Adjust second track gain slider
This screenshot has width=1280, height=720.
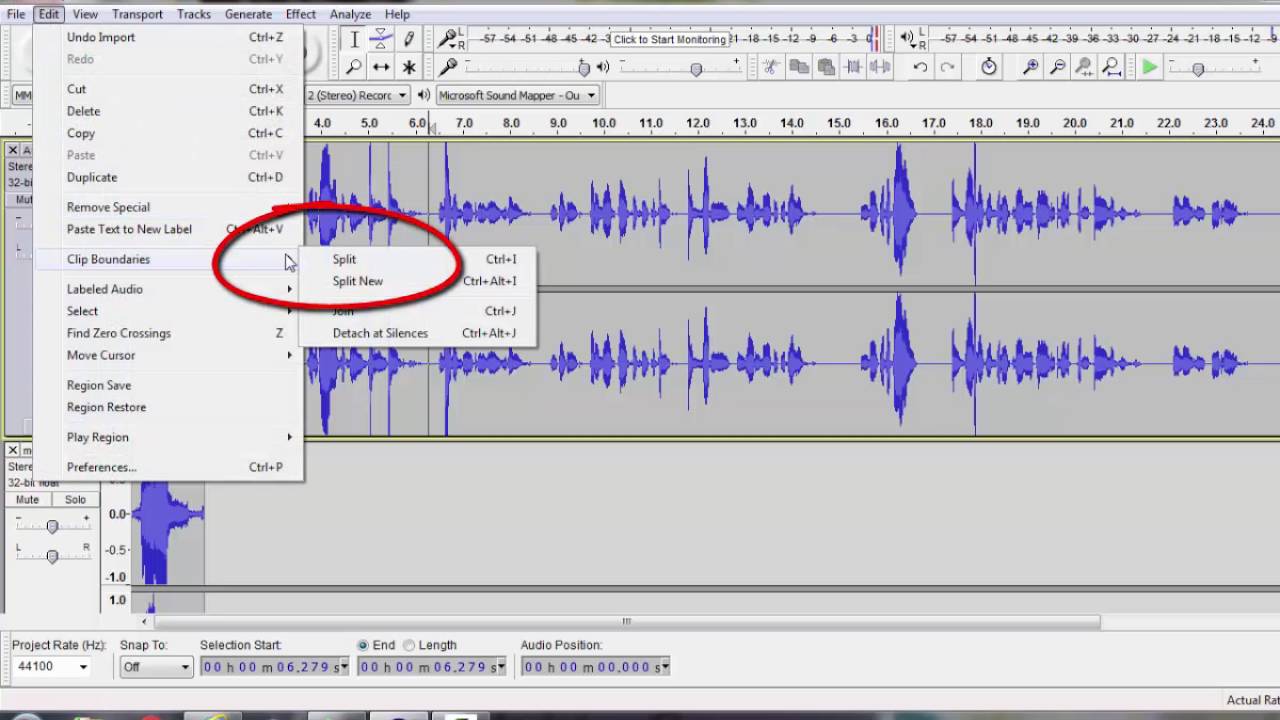[x=52, y=525]
